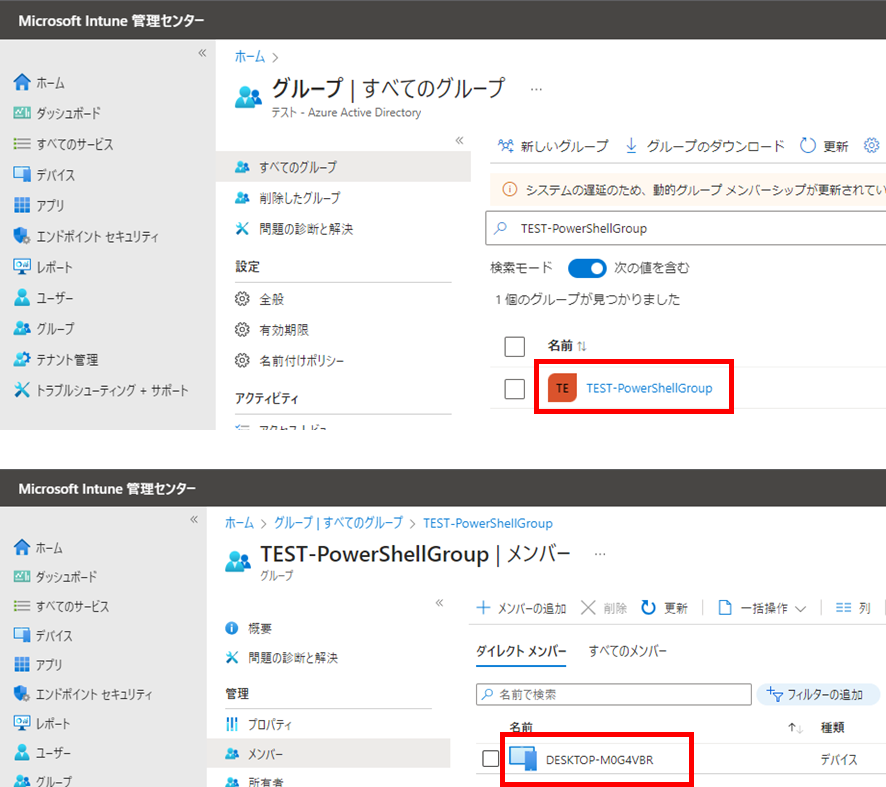
Task: Open the ellipsis menu beside すべてのグループ title
Action: click(536, 89)
